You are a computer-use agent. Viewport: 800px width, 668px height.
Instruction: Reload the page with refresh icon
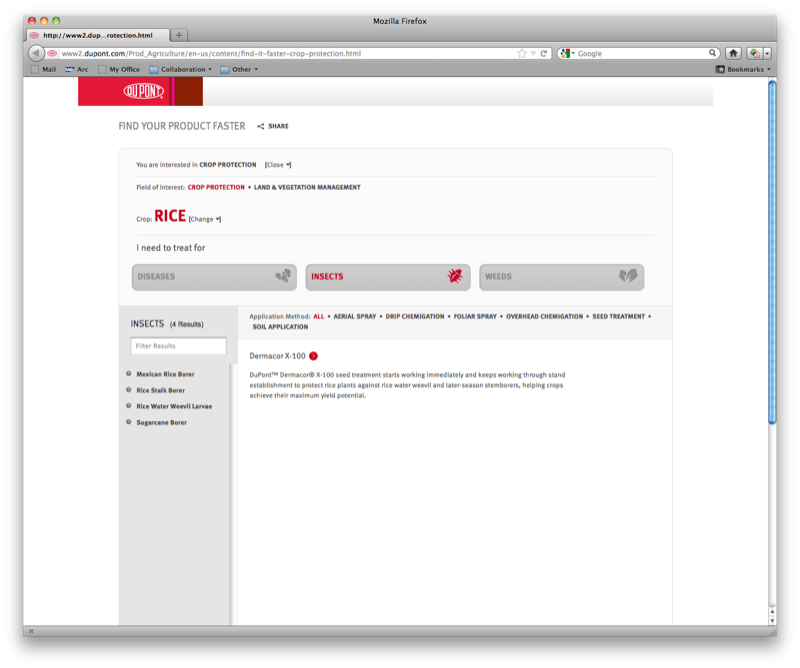click(544, 54)
